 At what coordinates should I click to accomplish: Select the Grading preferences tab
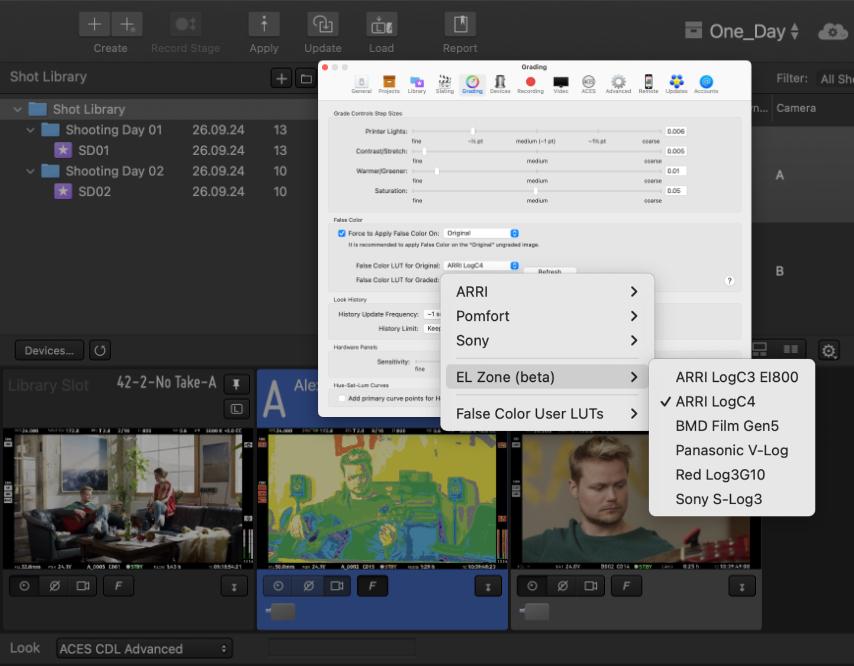coord(472,84)
